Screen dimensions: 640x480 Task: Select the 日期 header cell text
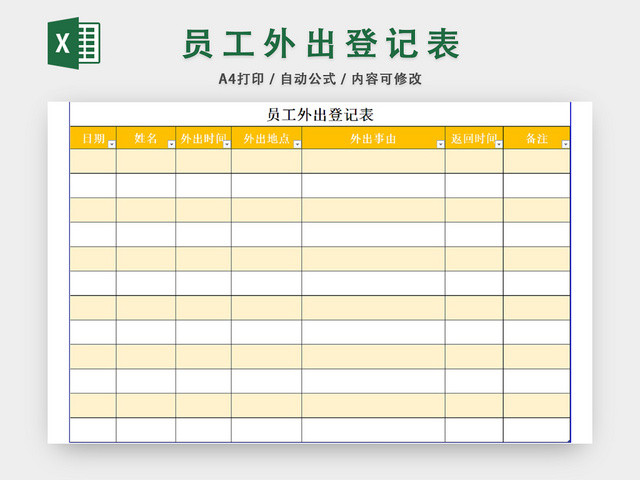[x=93, y=138]
